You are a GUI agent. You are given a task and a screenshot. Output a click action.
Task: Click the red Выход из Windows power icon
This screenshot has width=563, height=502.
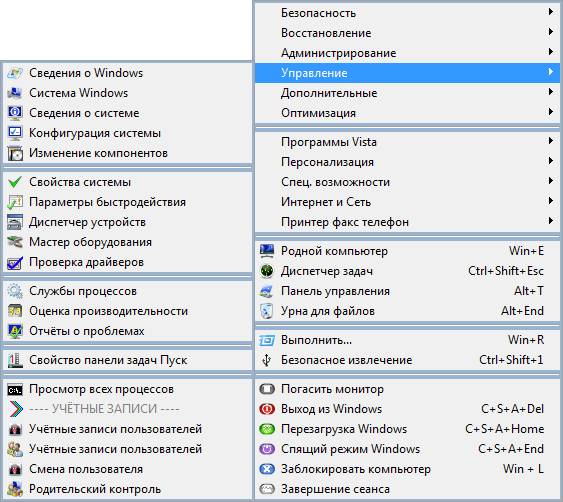tap(267, 409)
